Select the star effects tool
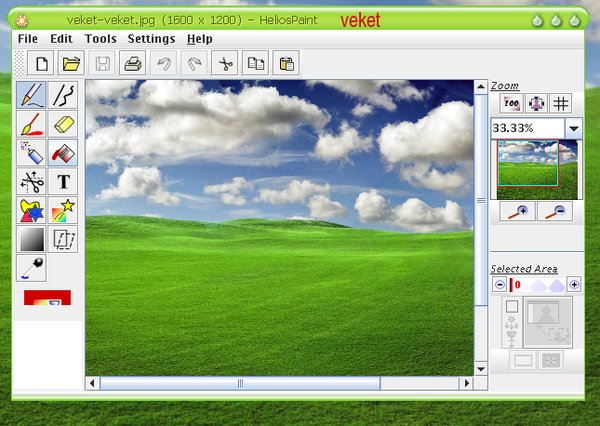This screenshot has height=426, width=600. pyautogui.click(x=63, y=210)
